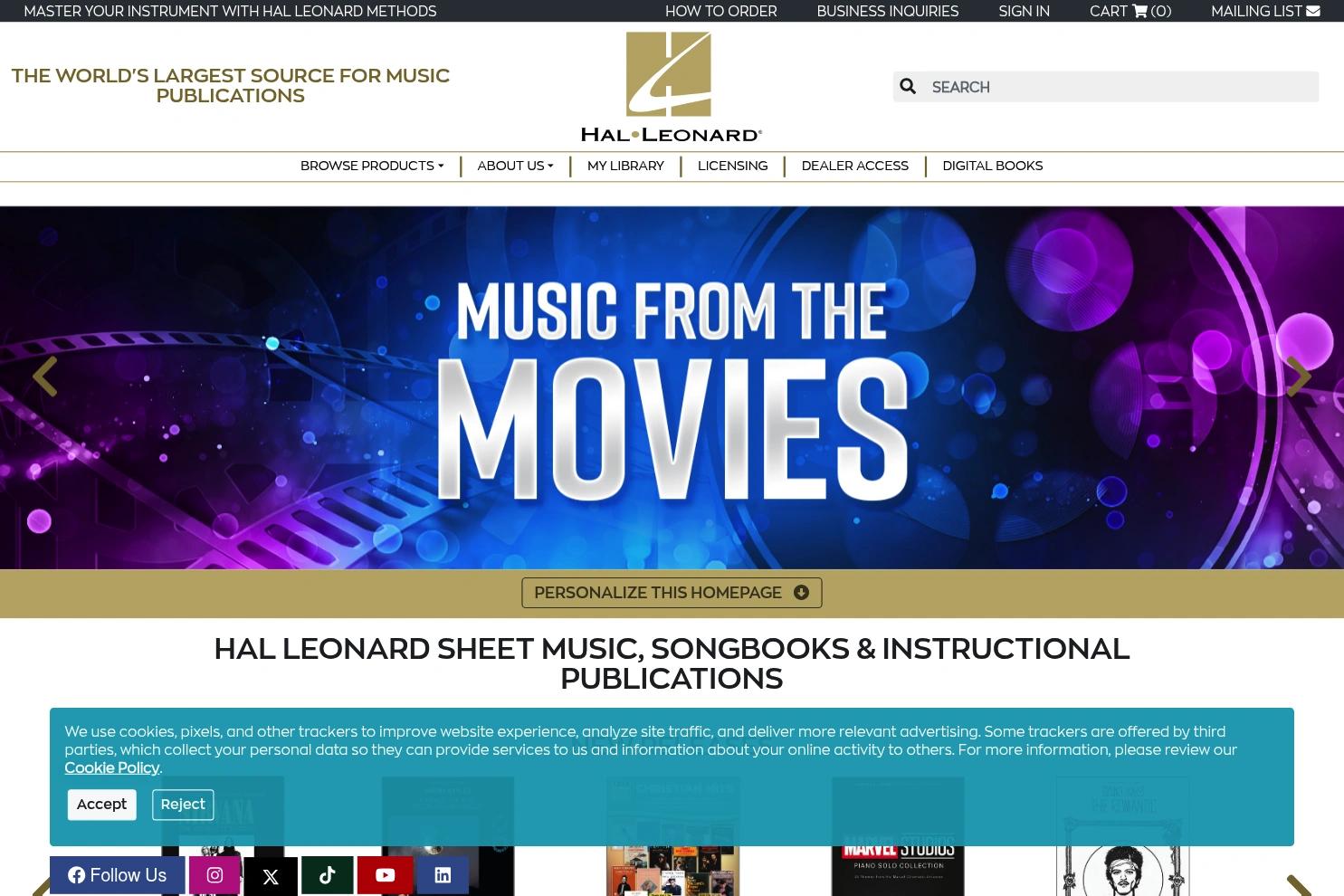Go to previous banner slide

click(44, 377)
